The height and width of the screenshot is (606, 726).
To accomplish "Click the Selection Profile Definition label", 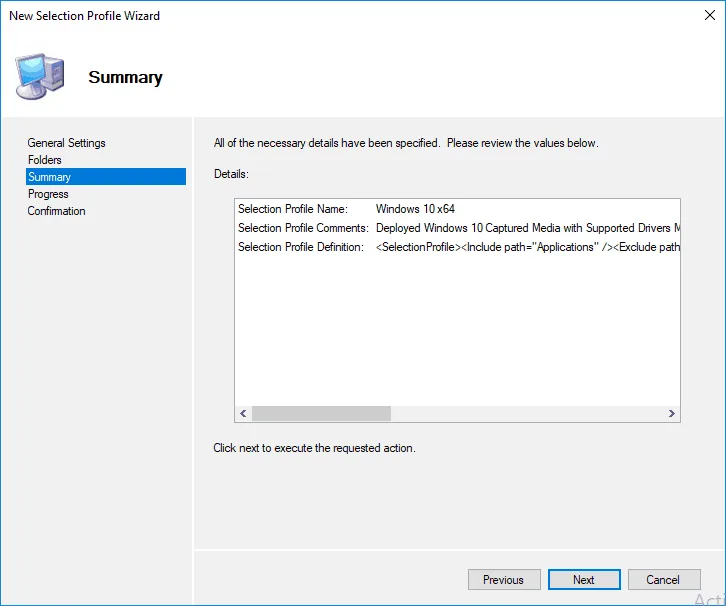I will point(301,247).
